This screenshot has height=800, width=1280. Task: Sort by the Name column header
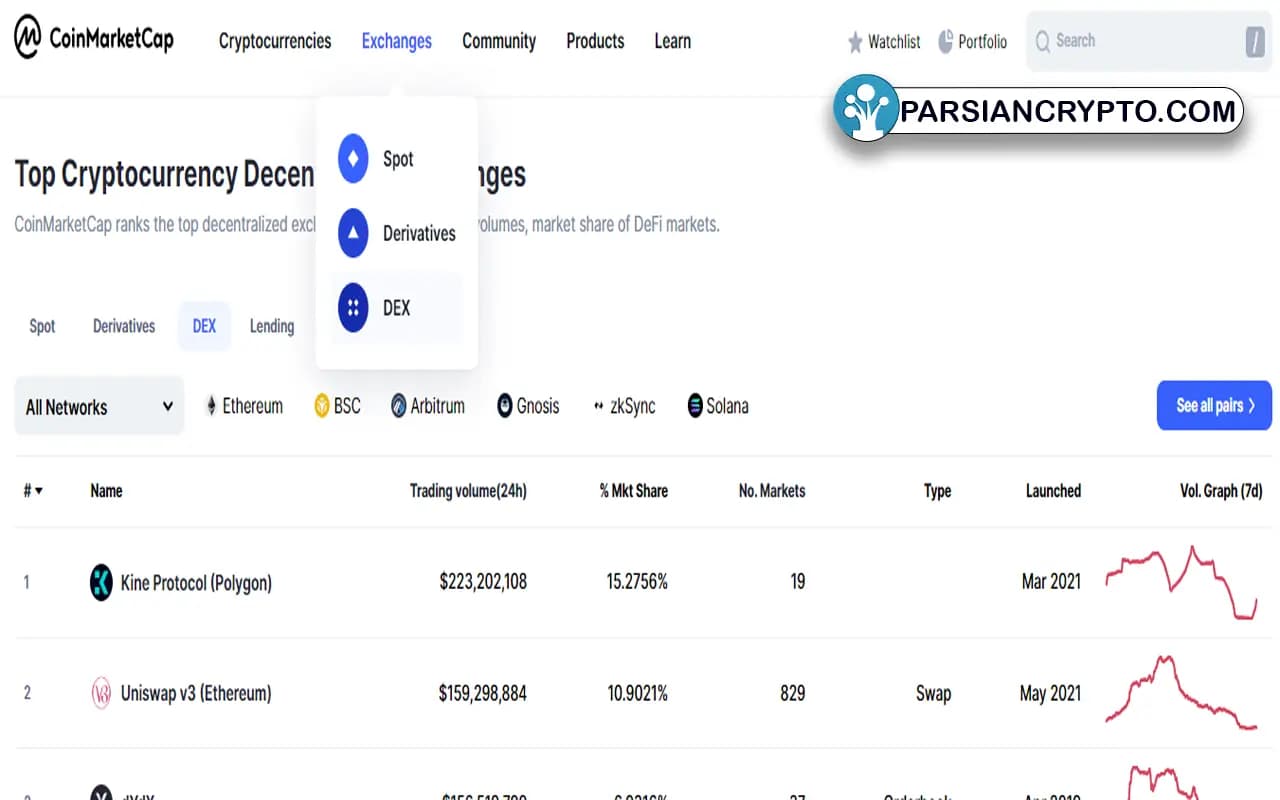(x=106, y=491)
